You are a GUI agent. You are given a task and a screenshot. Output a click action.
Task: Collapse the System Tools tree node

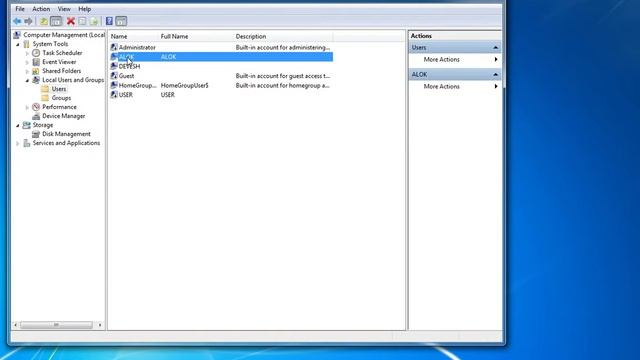tap(18, 44)
